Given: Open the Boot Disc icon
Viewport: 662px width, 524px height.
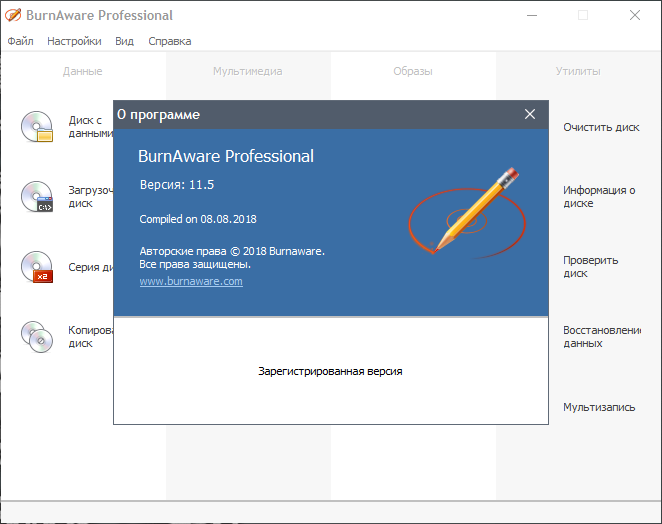Looking at the screenshot, I should click(x=37, y=196).
